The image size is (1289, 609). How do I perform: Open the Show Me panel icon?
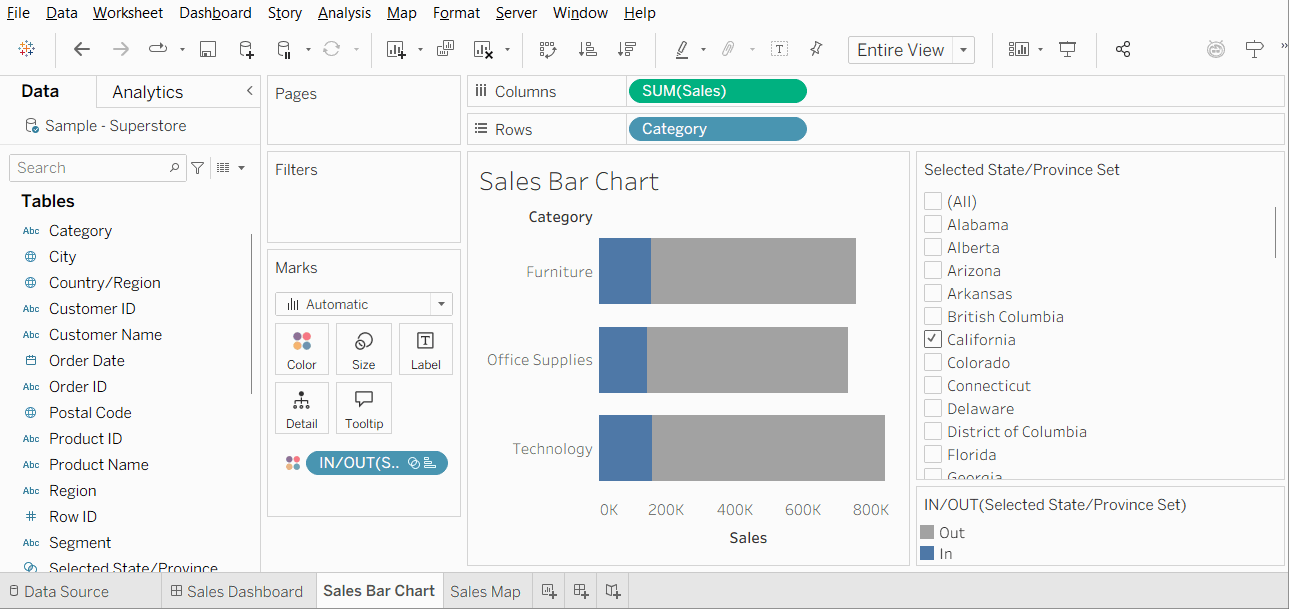(x=1255, y=49)
